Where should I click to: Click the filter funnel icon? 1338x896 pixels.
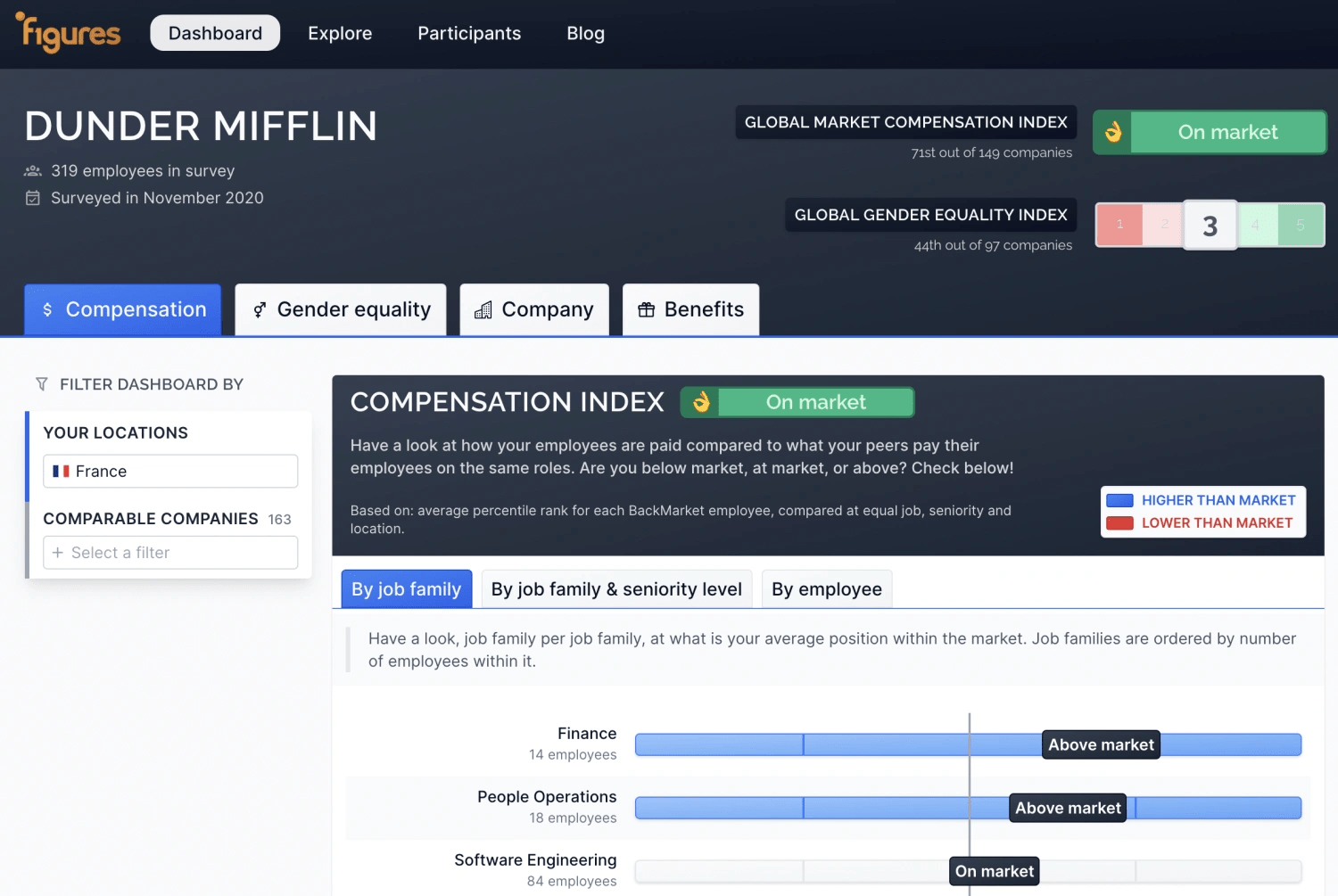(x=41, y=384)
